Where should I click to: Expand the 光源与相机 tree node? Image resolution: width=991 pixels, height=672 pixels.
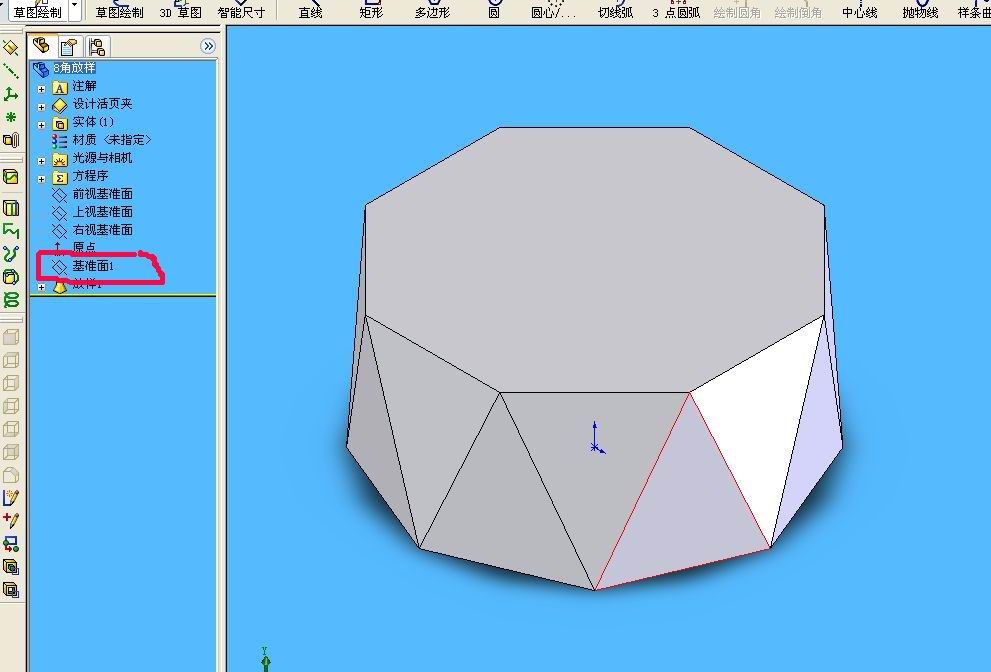tap(42, 161)
